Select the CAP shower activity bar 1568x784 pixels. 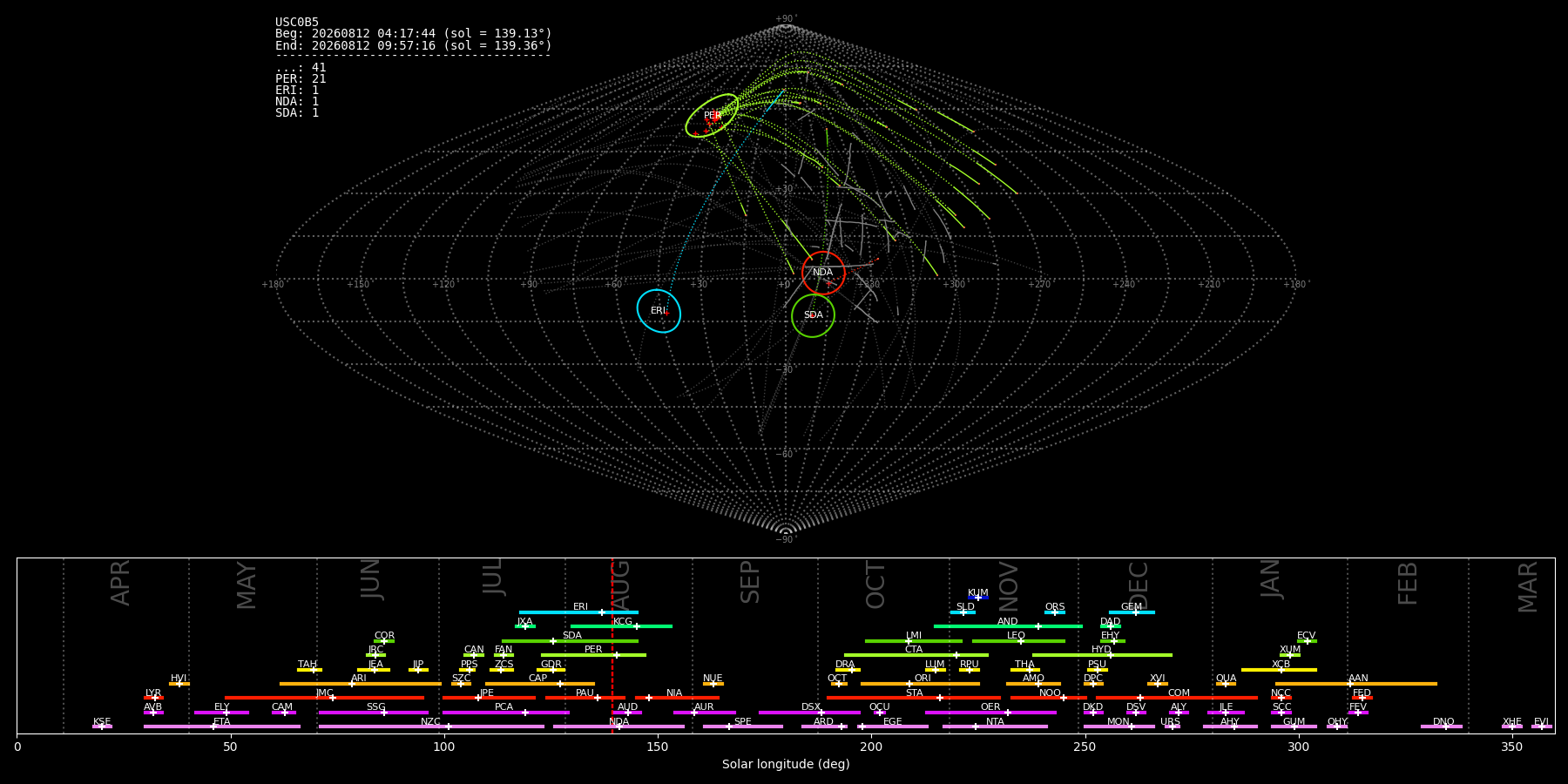(x=540, y=684)
